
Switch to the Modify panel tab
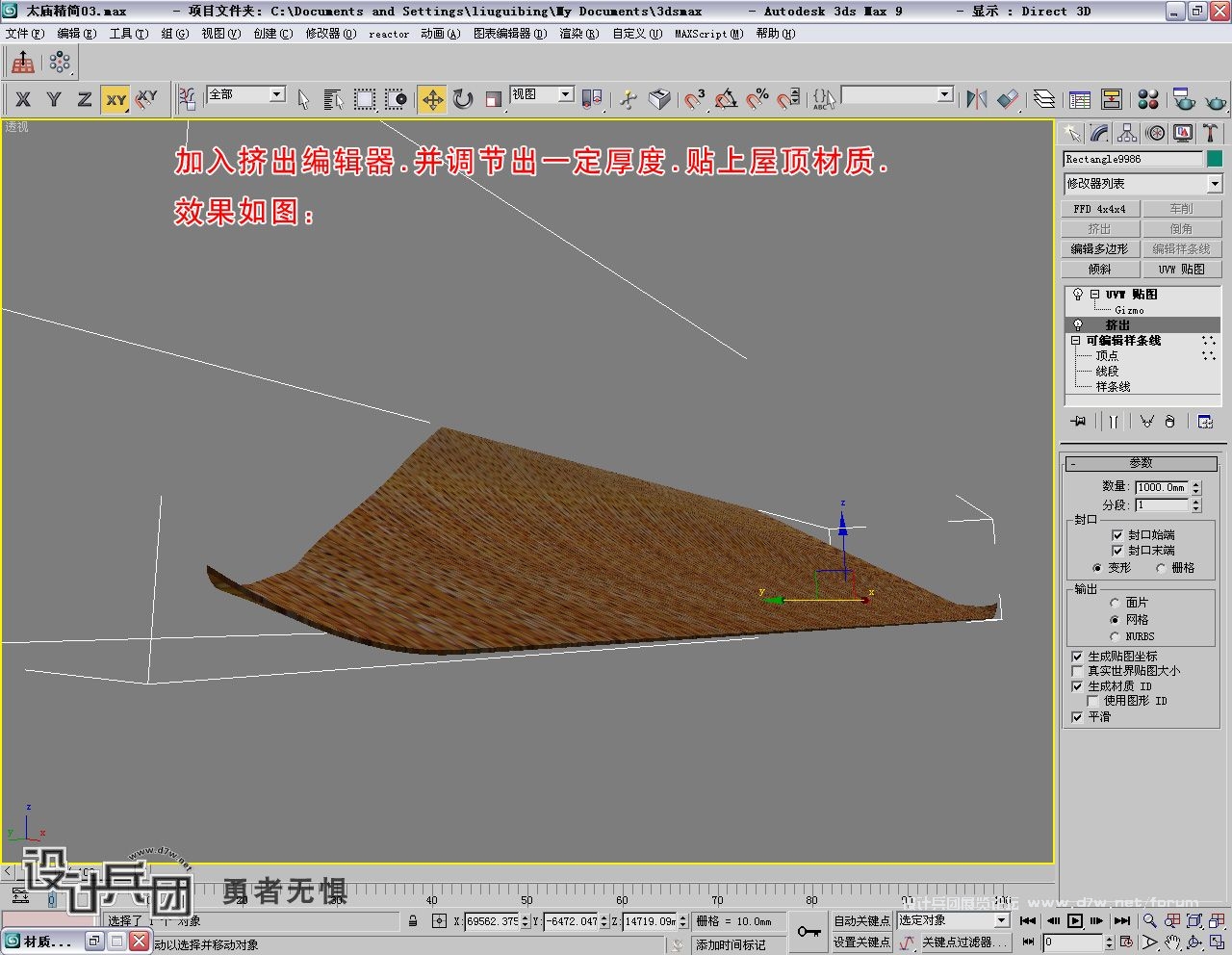click(x=1099, y=133)
